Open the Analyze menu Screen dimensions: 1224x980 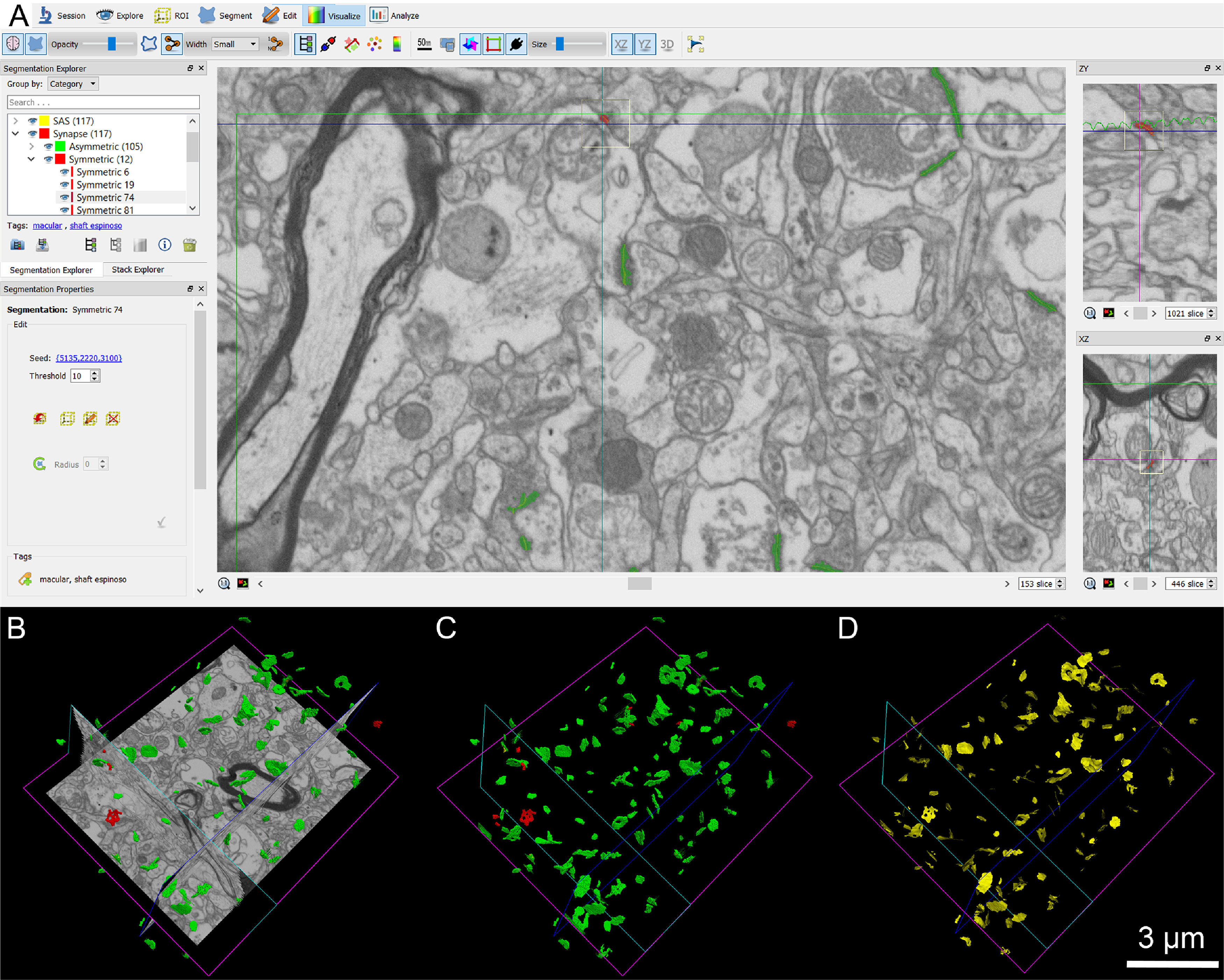coord(394,15)
